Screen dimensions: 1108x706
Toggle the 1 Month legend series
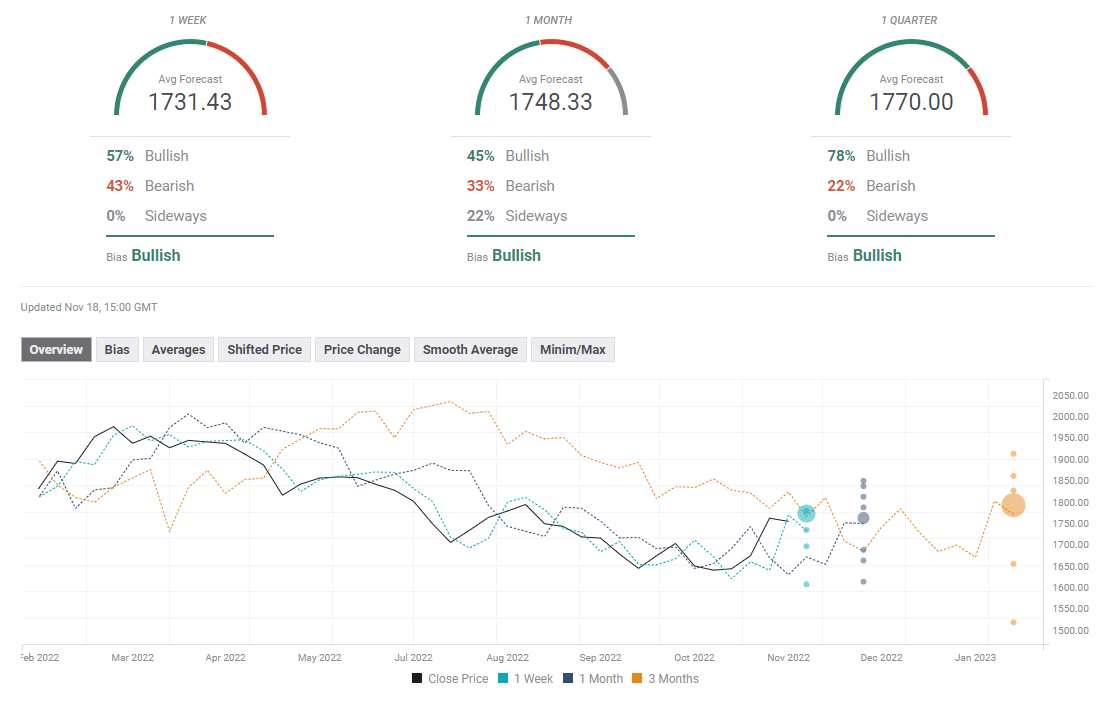click(592, 679)
